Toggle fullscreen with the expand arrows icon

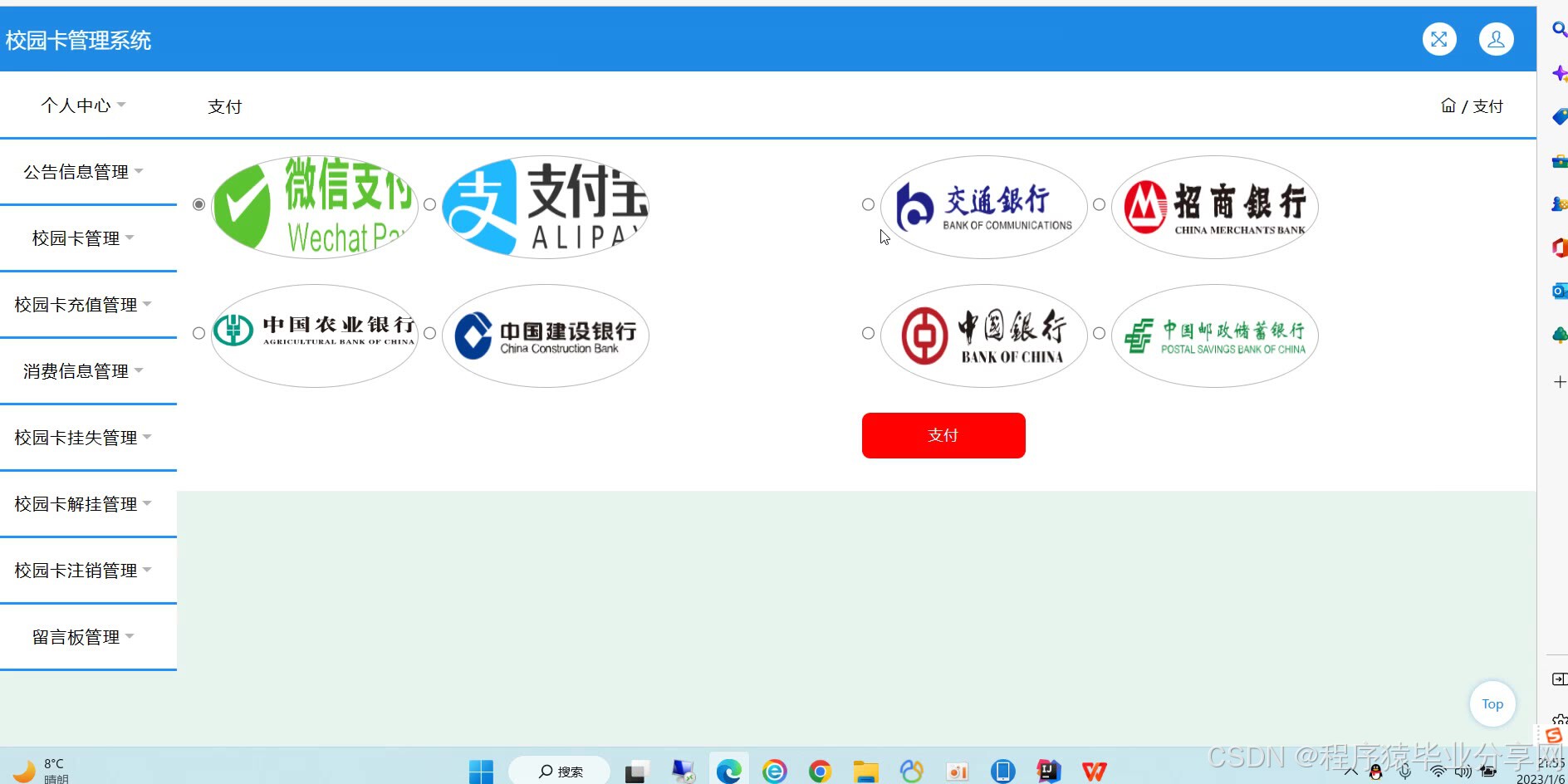1439,39
